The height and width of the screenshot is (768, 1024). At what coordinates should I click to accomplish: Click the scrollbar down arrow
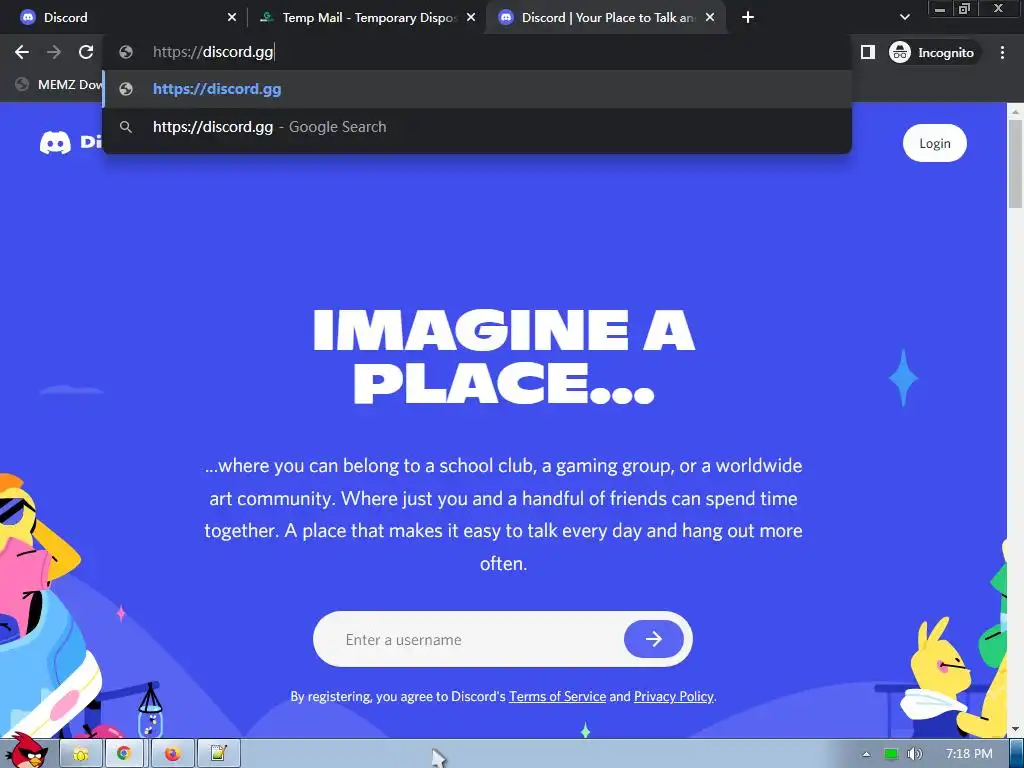tap(1015, 729)
